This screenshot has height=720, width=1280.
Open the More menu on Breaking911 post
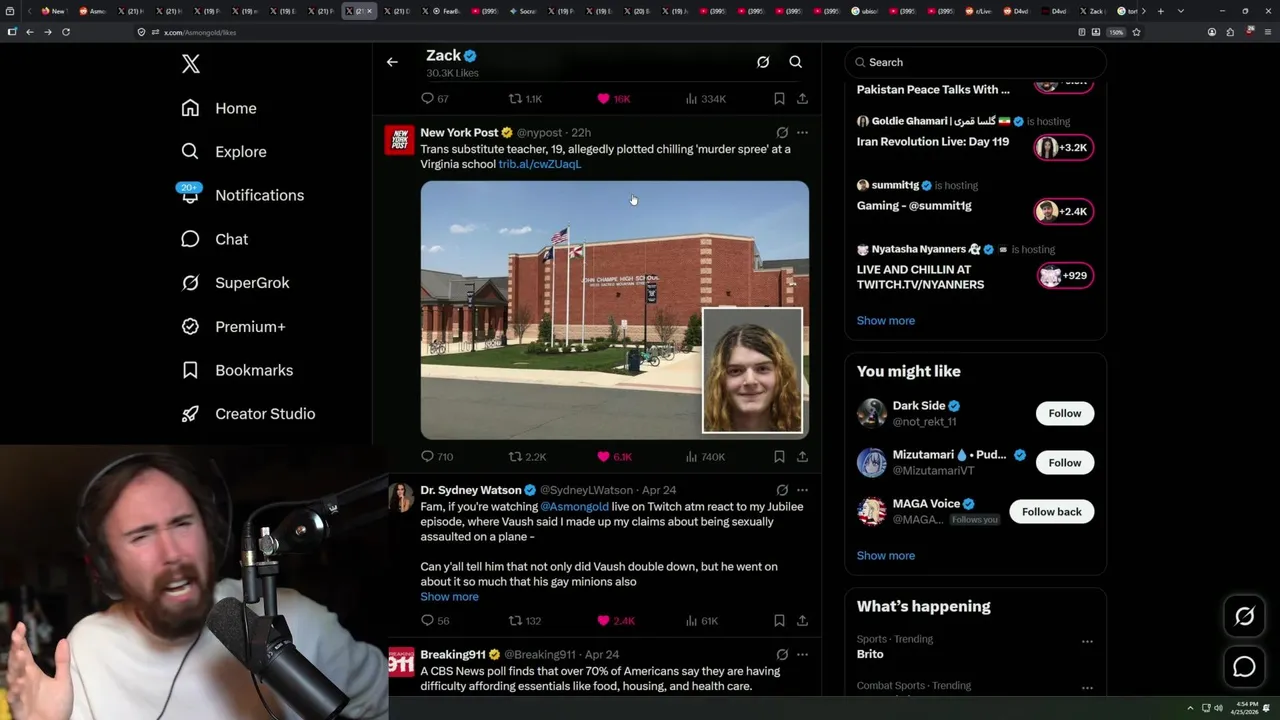click(x=802, y=654)
